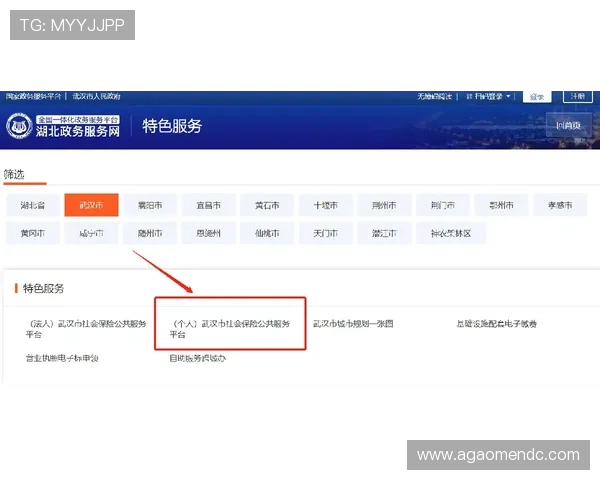Choose 襄阳市 in the city filter

point(150,205)
